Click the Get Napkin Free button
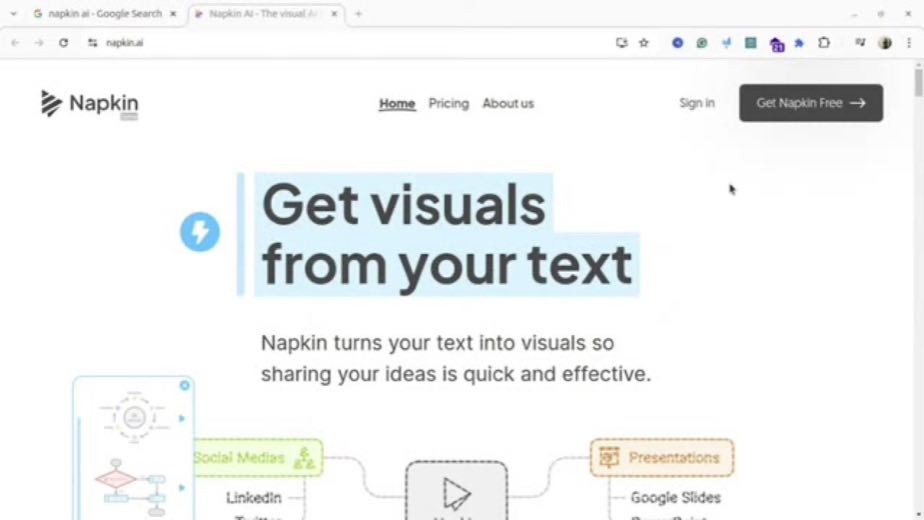This screenshot has height=520, width=924. pyautogui.click(x=811, y=103)
